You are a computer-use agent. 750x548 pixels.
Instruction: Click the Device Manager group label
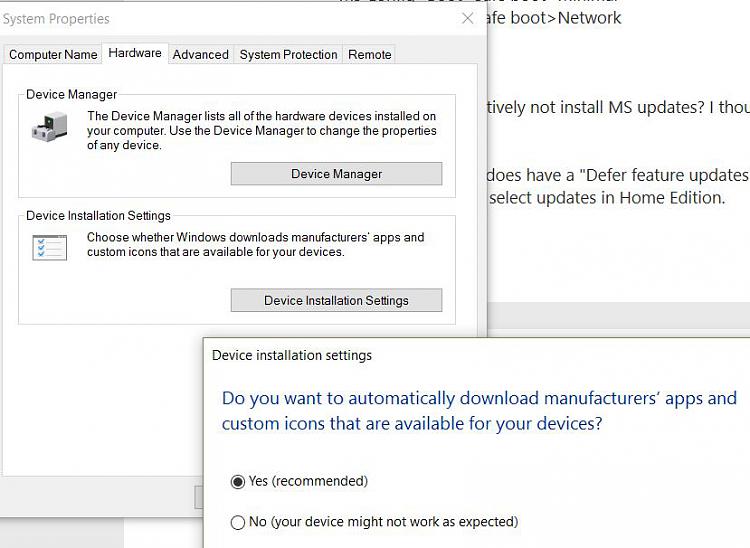point(71,94)
